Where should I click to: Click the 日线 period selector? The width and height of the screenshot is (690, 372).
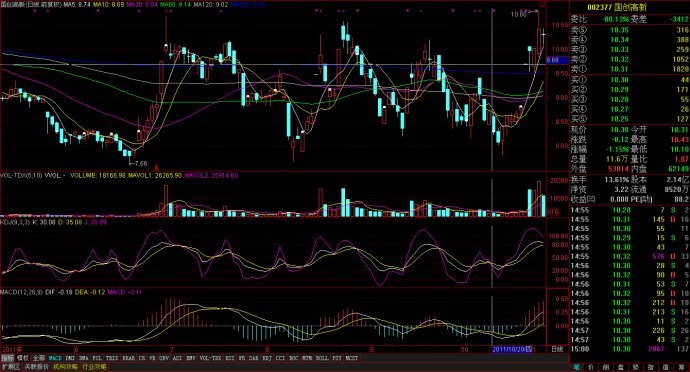(x=557, y=349)
